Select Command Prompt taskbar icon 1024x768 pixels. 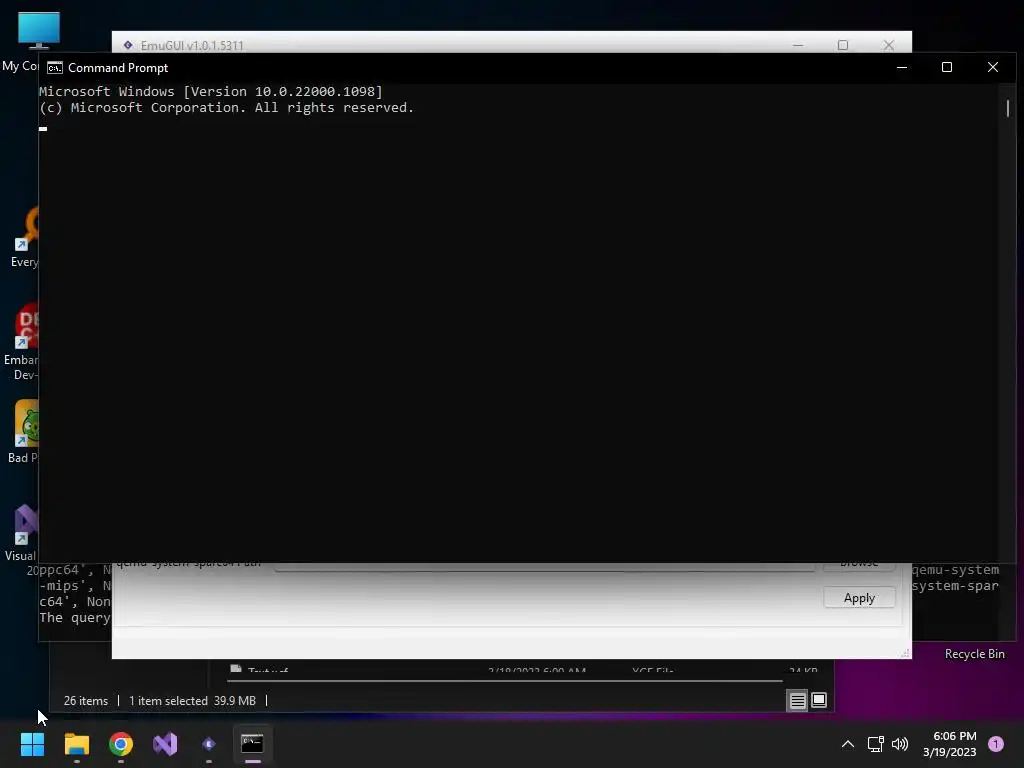tap(253, 744)
